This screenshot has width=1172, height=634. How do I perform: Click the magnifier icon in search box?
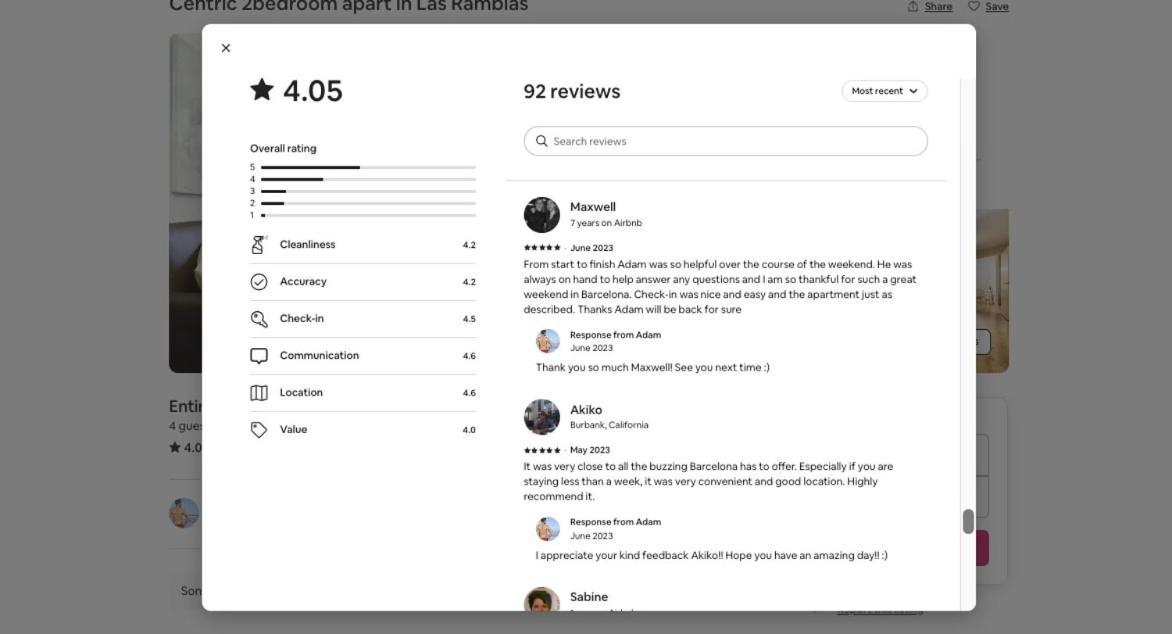click(x=542, y=141)
